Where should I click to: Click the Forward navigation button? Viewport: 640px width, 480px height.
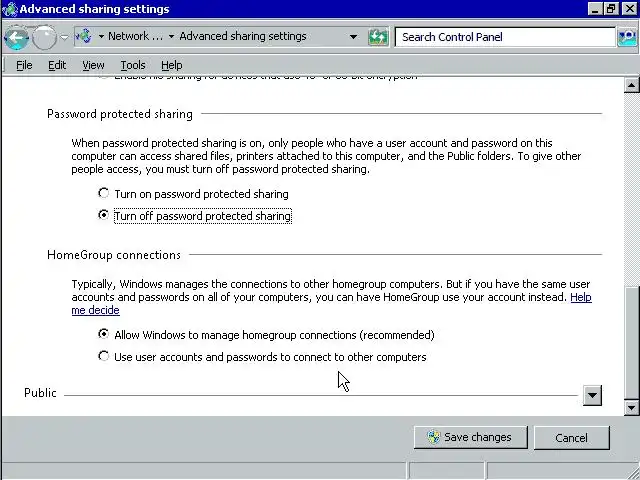click(44, 38)
